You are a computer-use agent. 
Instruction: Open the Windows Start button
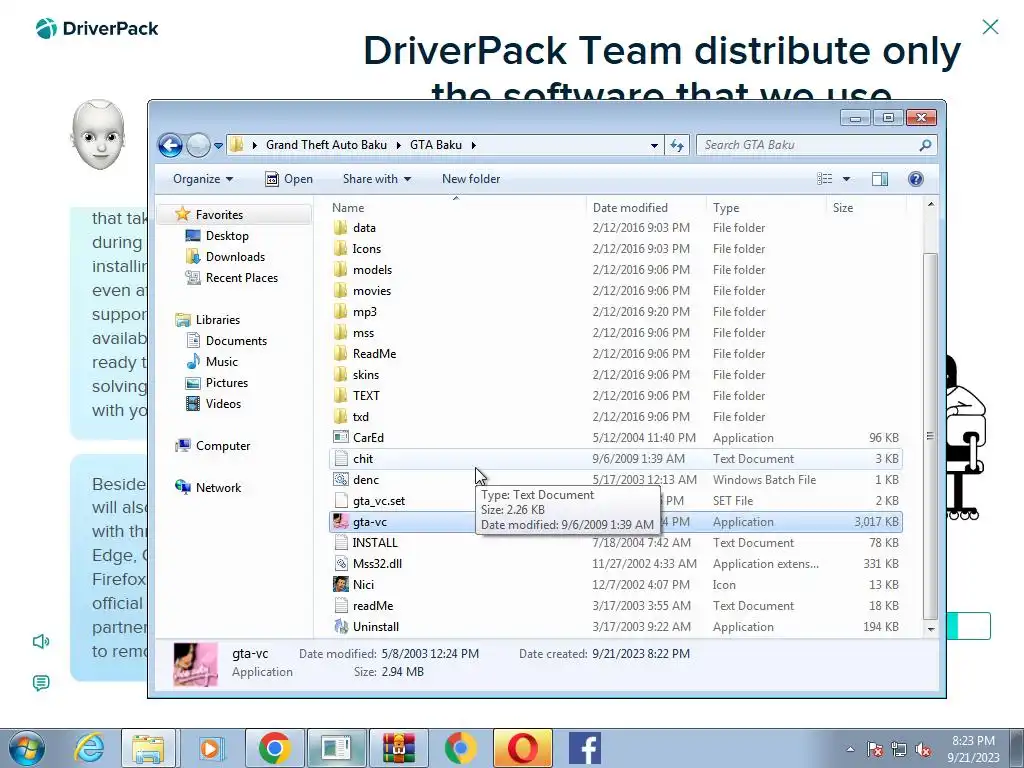(27, 748)
